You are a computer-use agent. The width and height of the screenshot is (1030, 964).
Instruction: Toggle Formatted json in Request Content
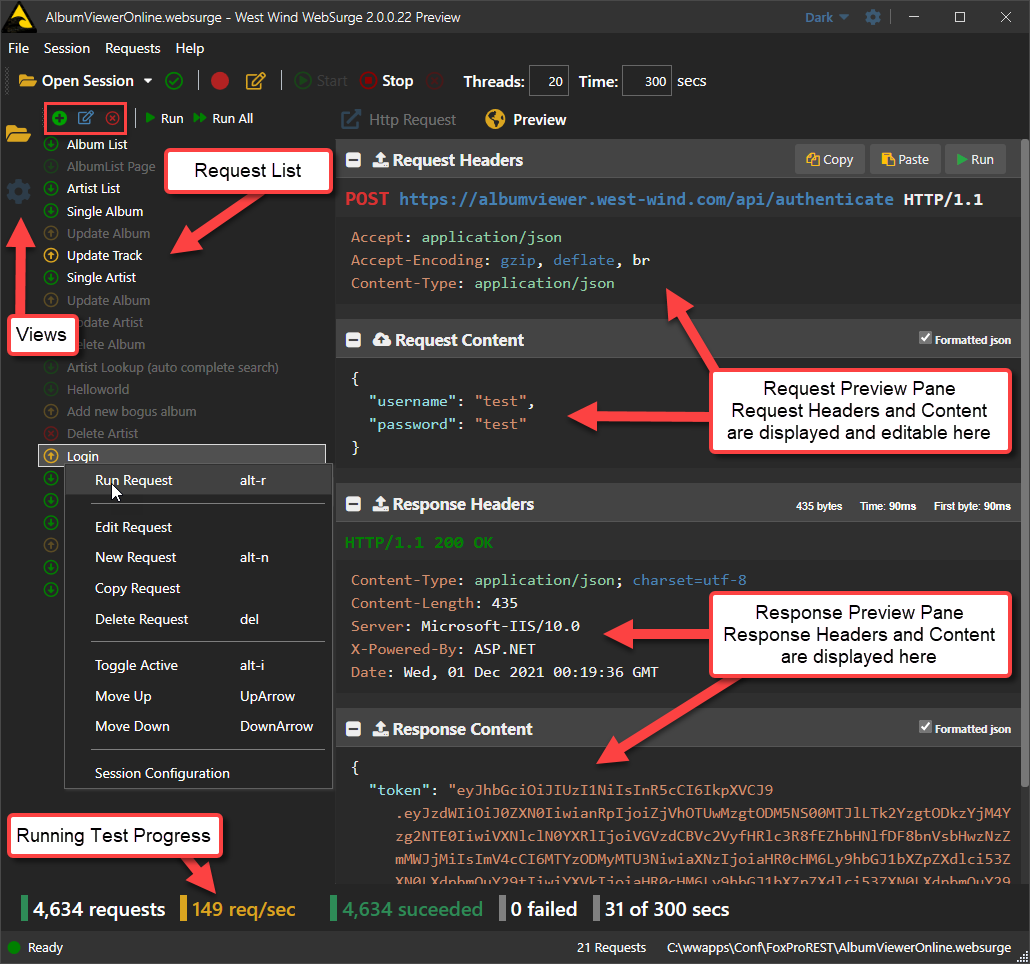click(x=925, y=338)
